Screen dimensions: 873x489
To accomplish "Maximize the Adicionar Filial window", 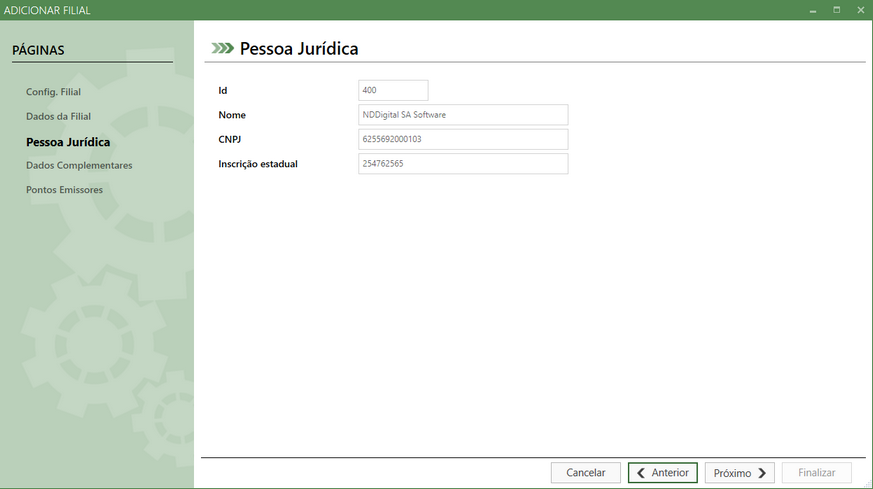I will [x=837, y=10].
